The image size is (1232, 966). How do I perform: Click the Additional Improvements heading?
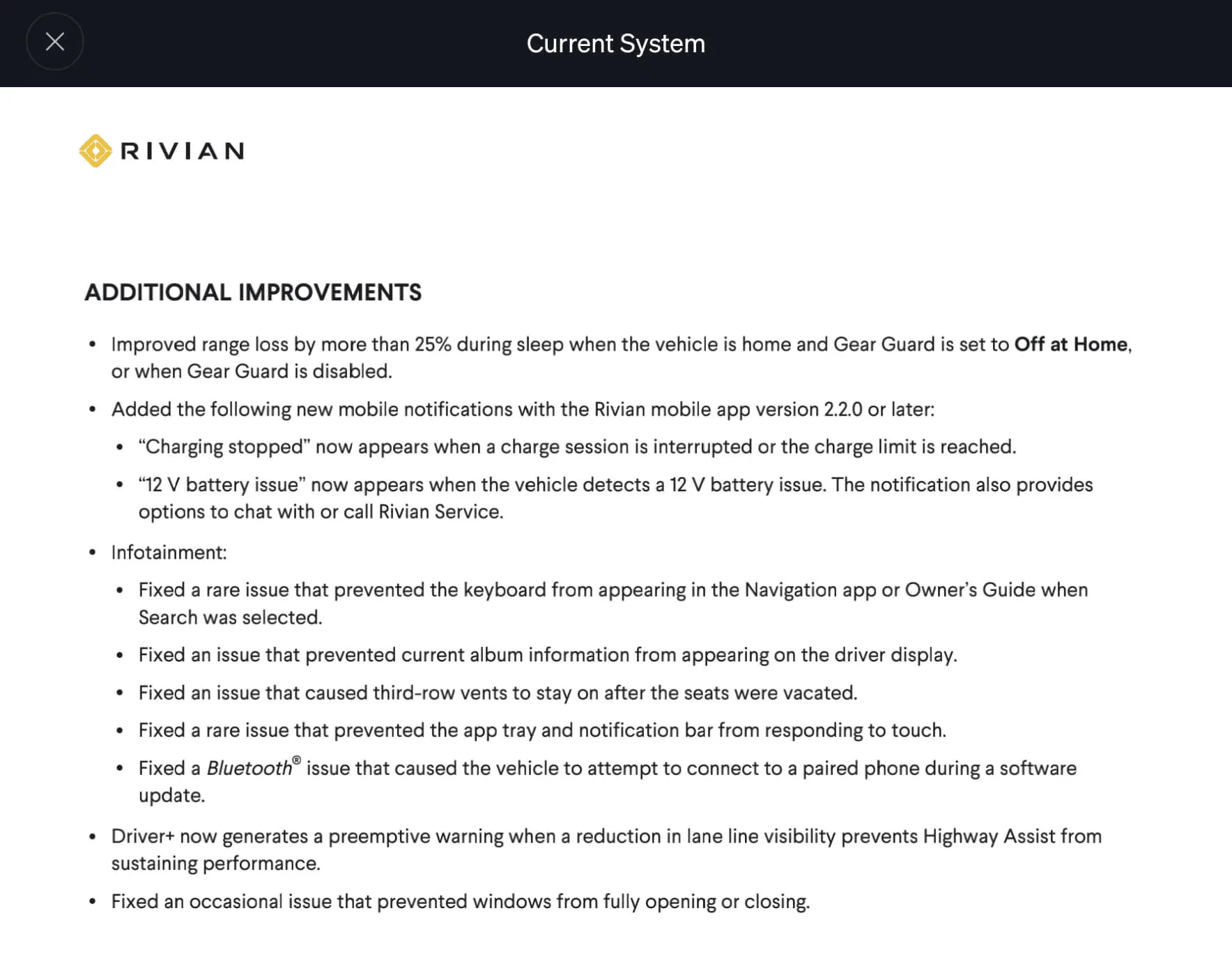[253, 292]
